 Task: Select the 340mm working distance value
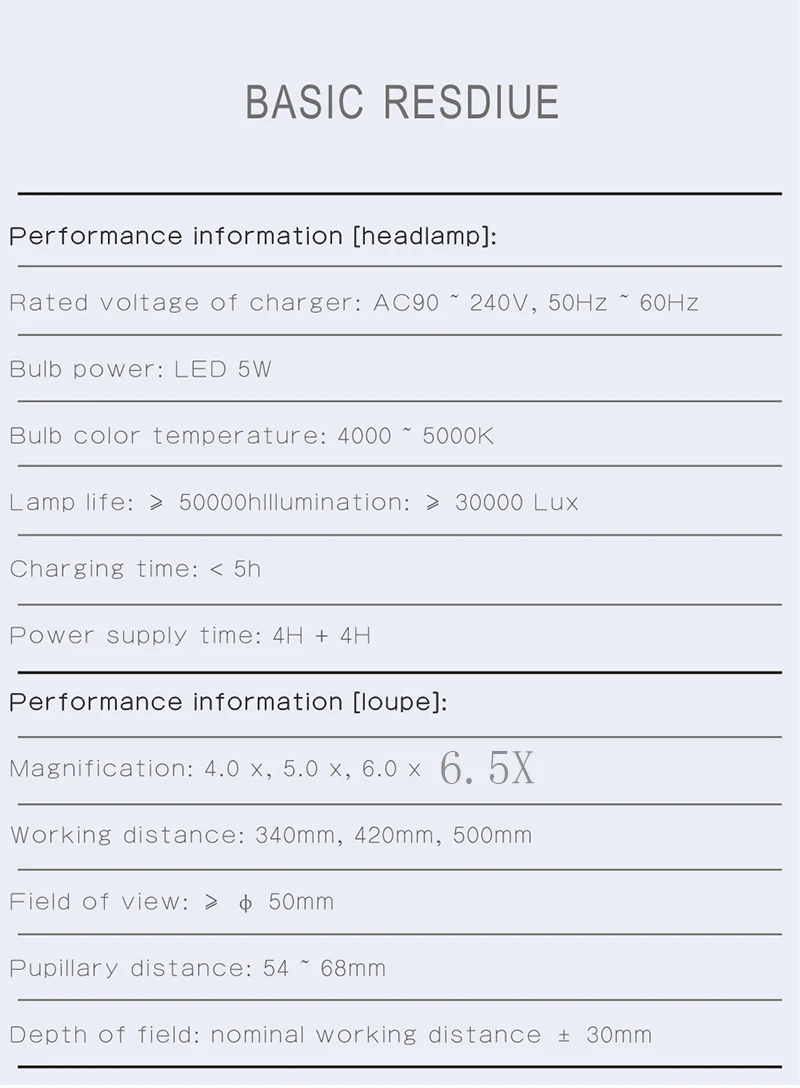[x=295, y=836]
